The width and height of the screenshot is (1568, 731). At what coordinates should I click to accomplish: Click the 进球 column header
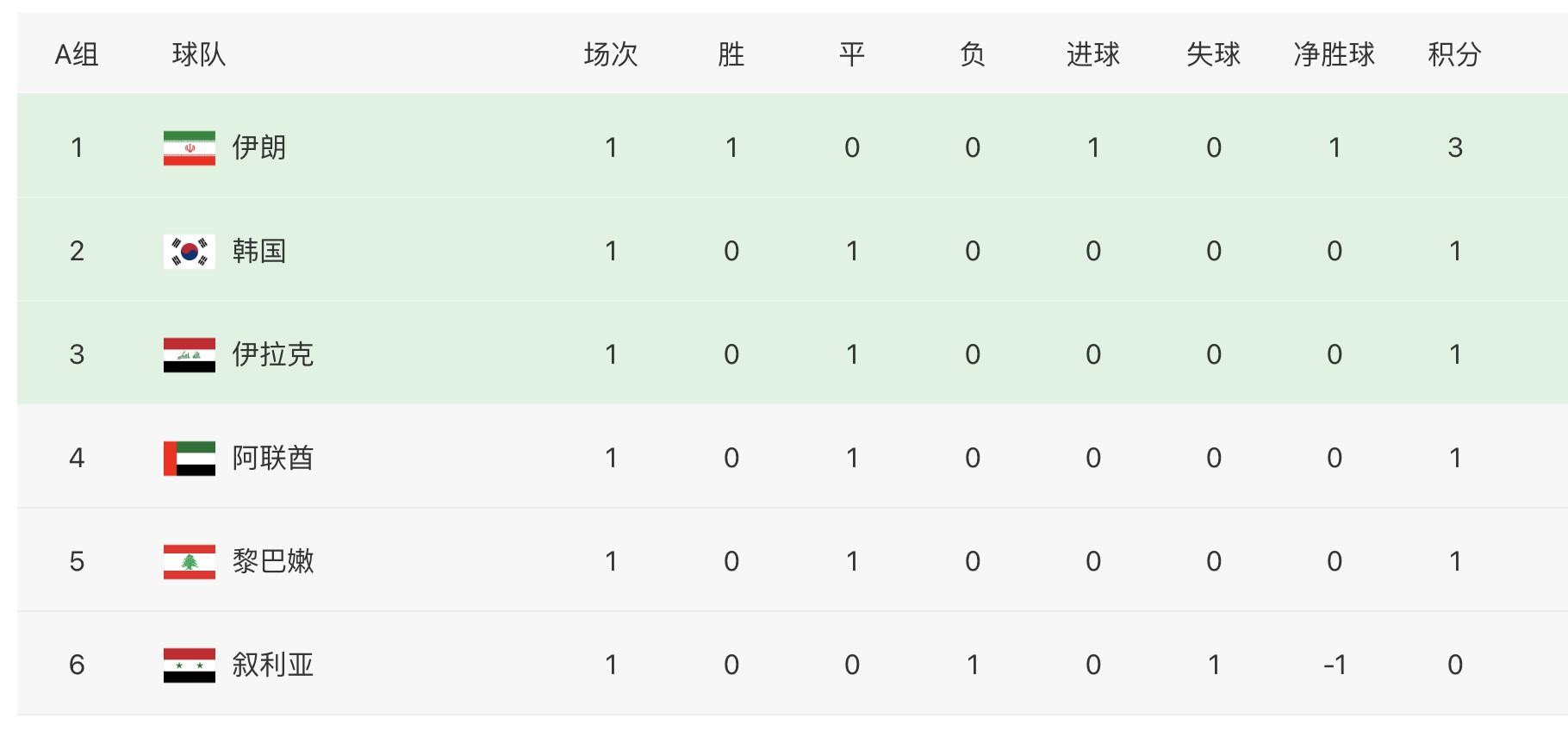coord(1092,54)
